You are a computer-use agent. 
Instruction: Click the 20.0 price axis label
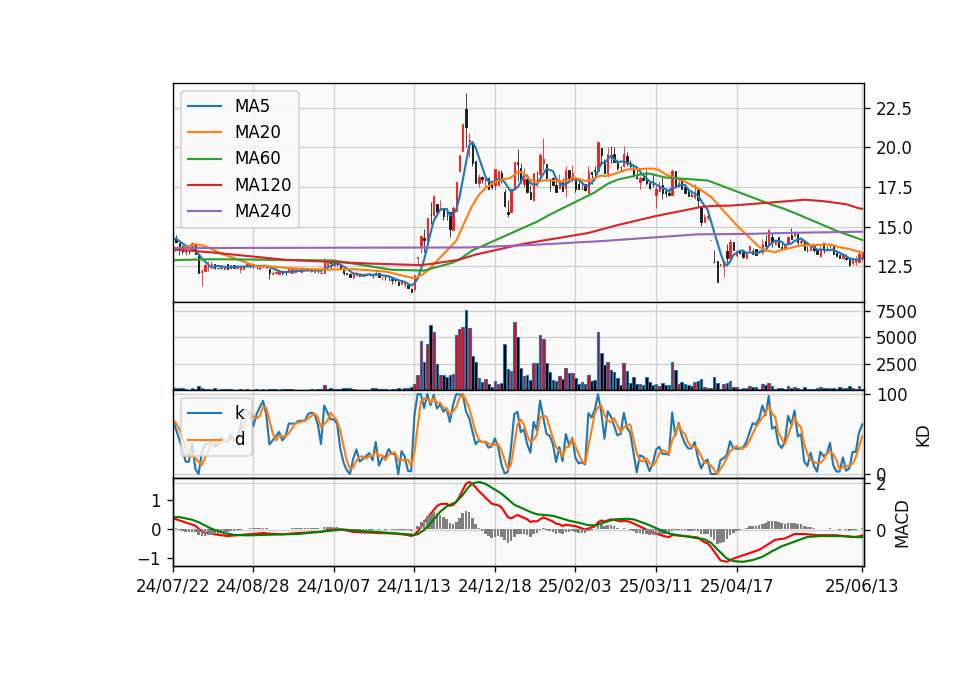pyautogui.click(x=894, y=148)
